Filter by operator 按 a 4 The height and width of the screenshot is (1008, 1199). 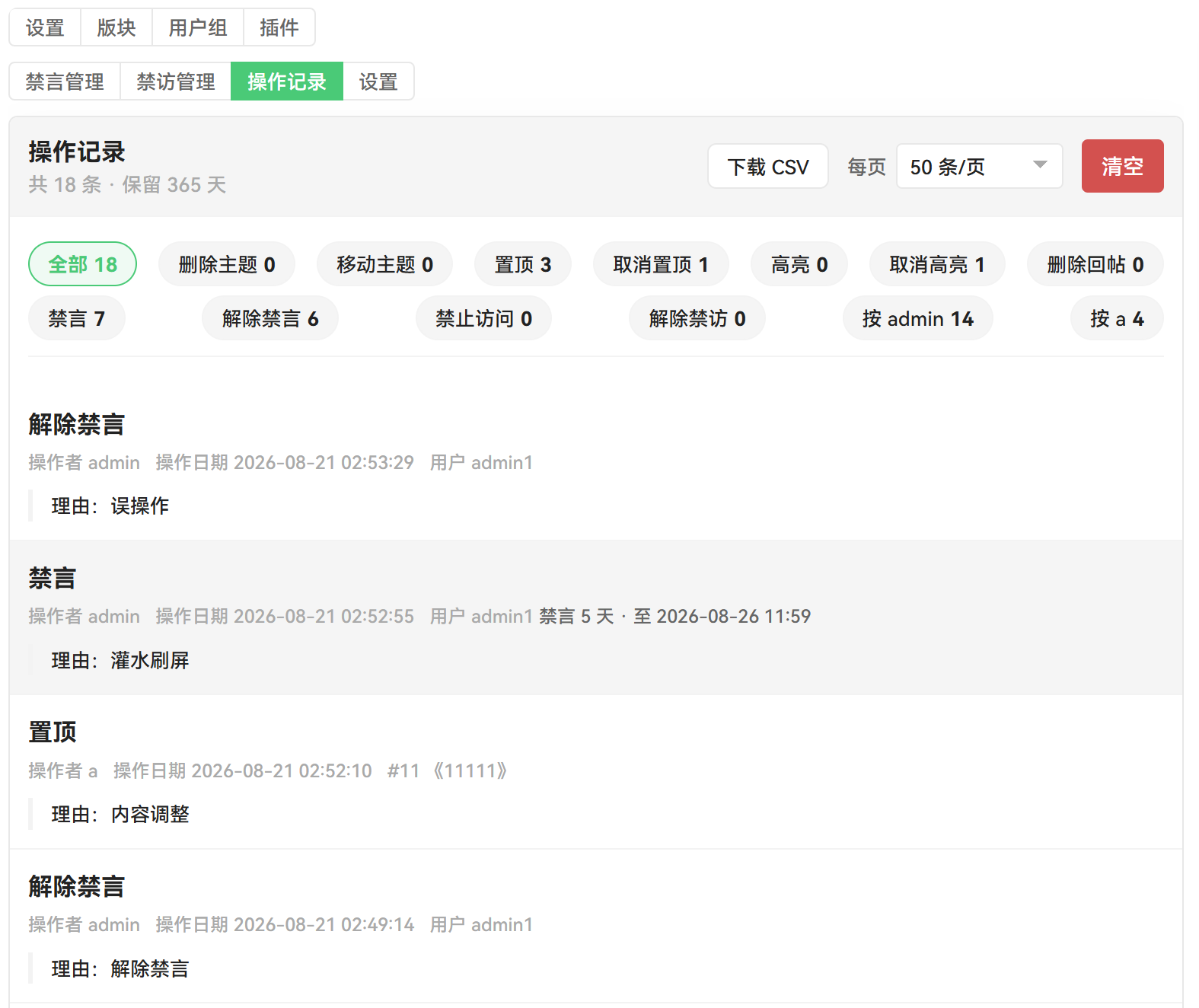click(1117, 318)
